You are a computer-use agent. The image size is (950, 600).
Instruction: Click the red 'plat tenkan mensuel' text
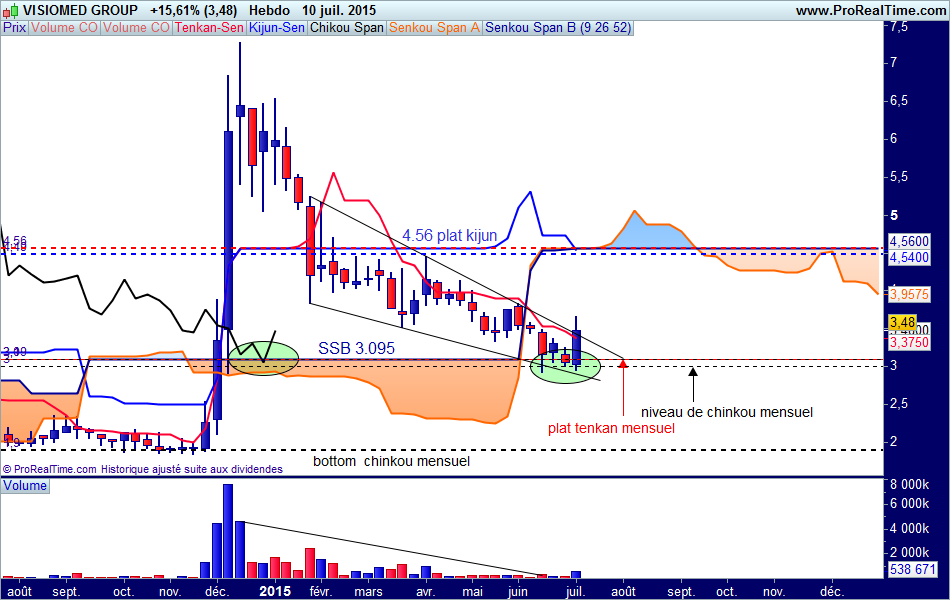click(611, 428)
